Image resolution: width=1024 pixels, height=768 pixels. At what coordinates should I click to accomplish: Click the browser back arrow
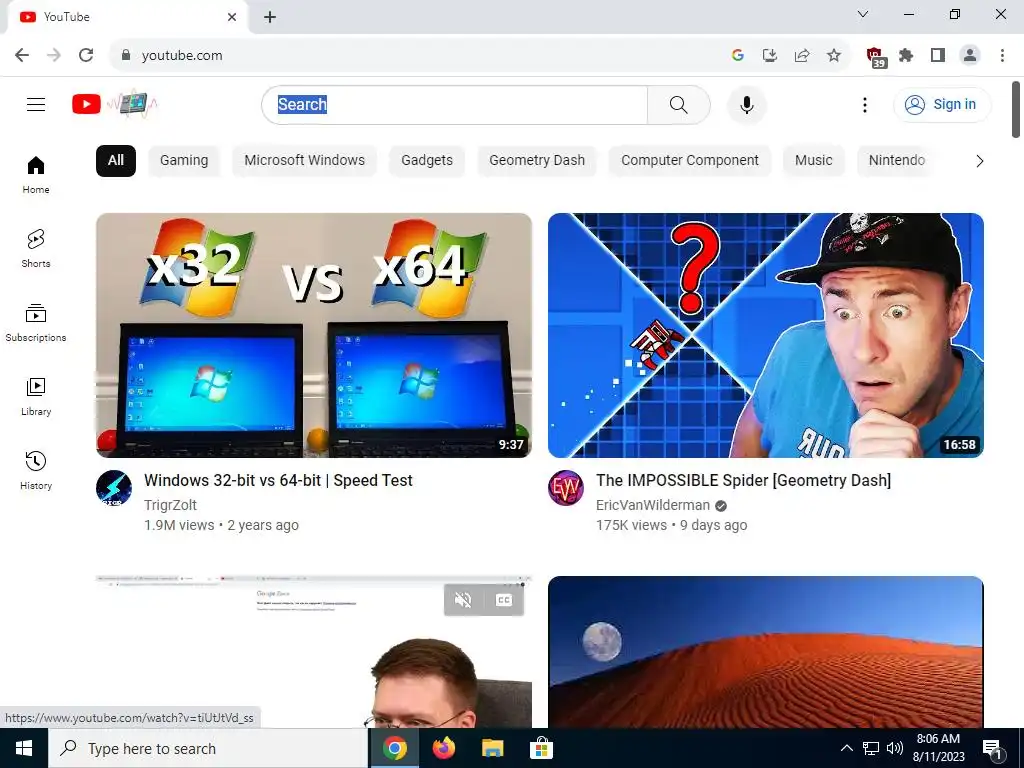point(22,55)
